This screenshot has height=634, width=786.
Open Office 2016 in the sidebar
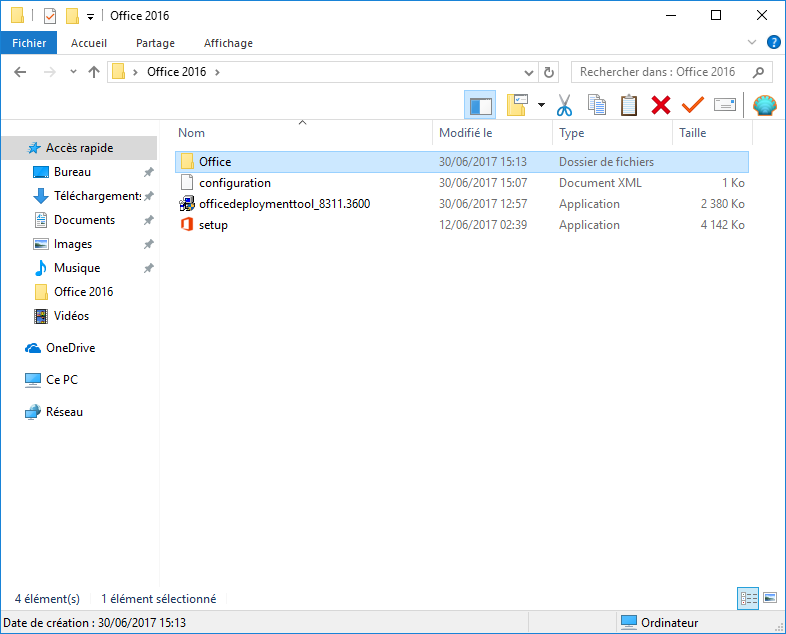83,292
